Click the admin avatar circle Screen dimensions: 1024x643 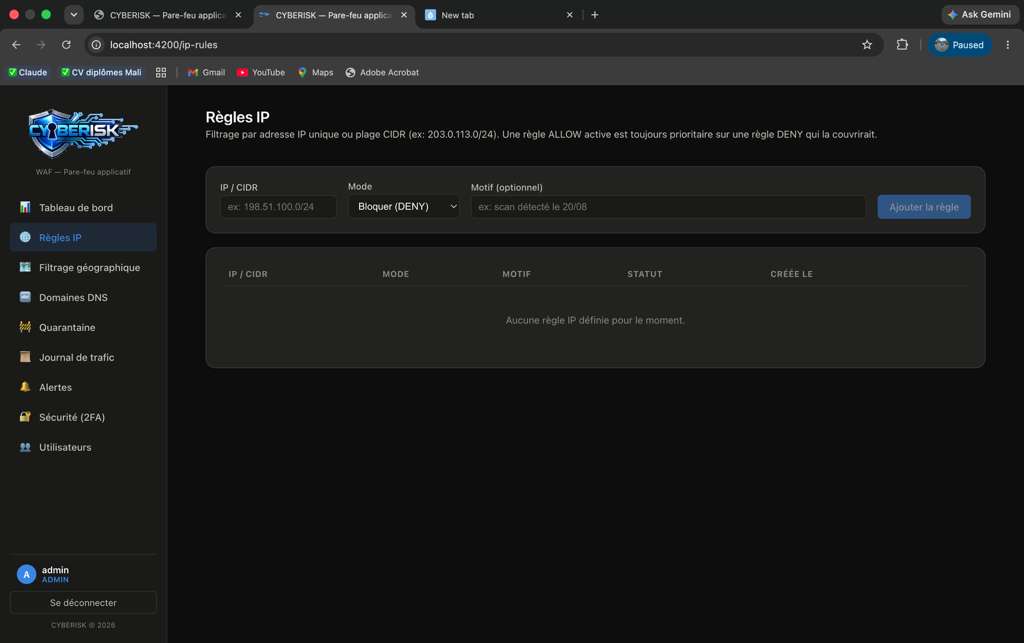pos(26,574)
